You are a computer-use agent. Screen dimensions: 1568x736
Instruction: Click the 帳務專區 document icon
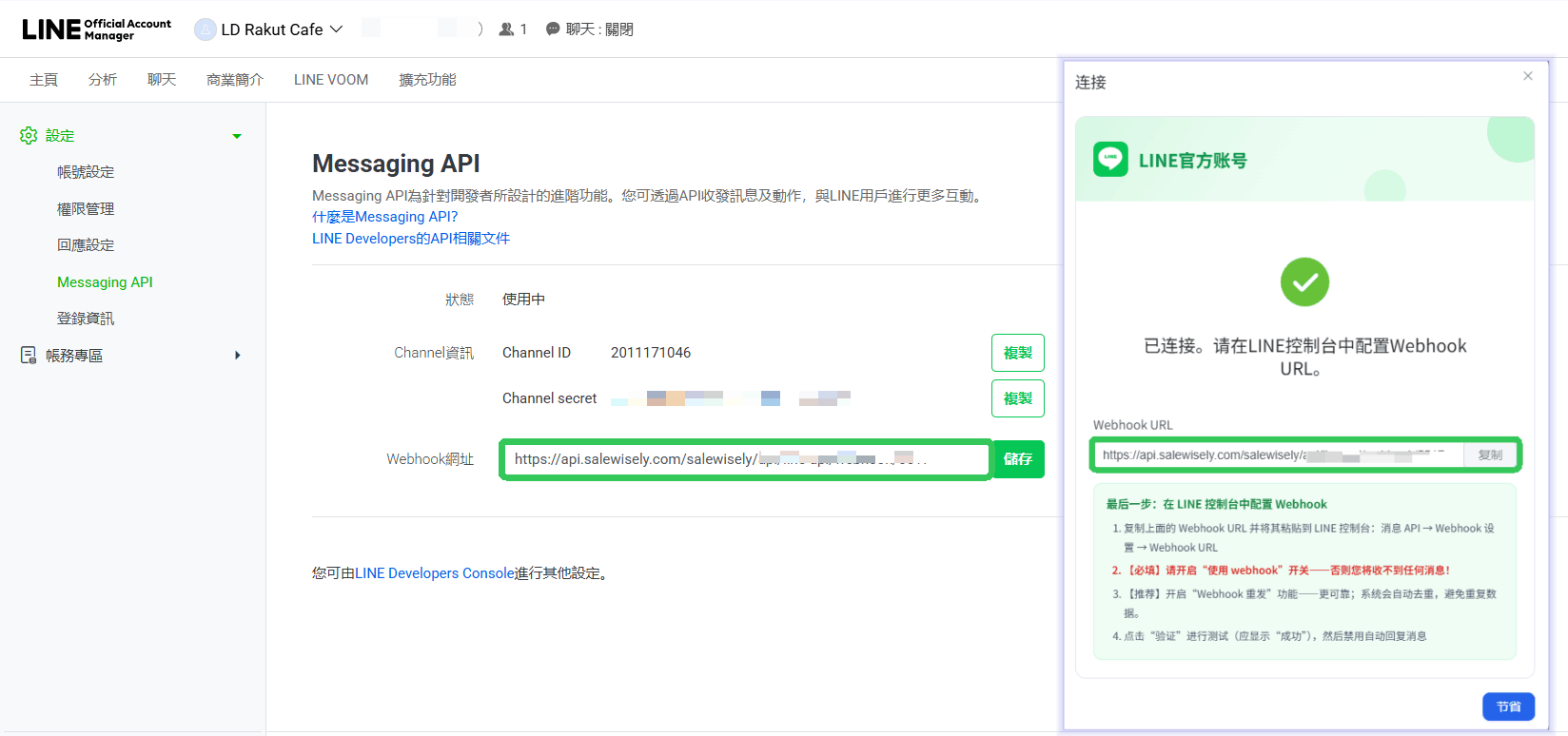point(29,356)
